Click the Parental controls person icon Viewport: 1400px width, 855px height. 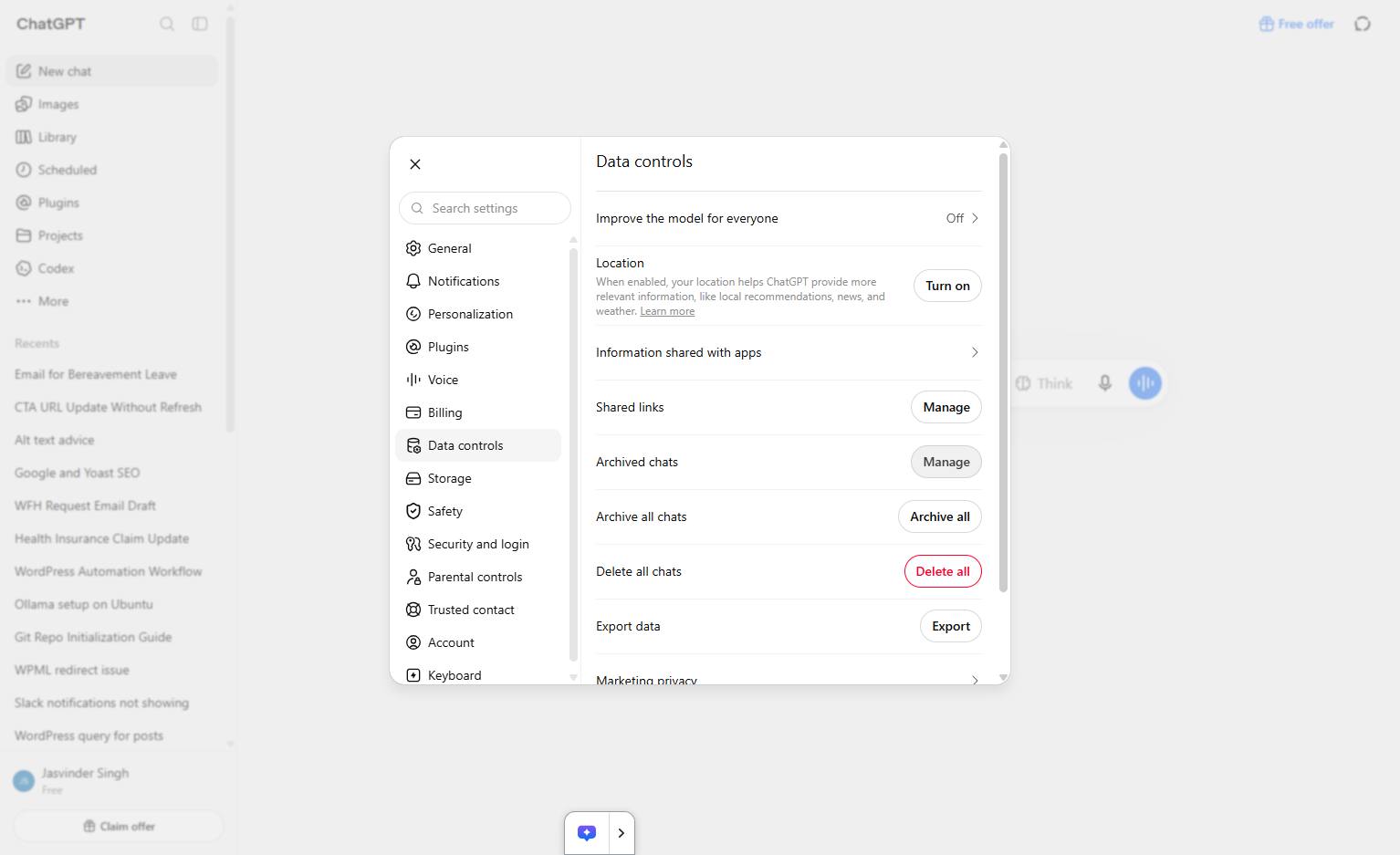point(413,577)
